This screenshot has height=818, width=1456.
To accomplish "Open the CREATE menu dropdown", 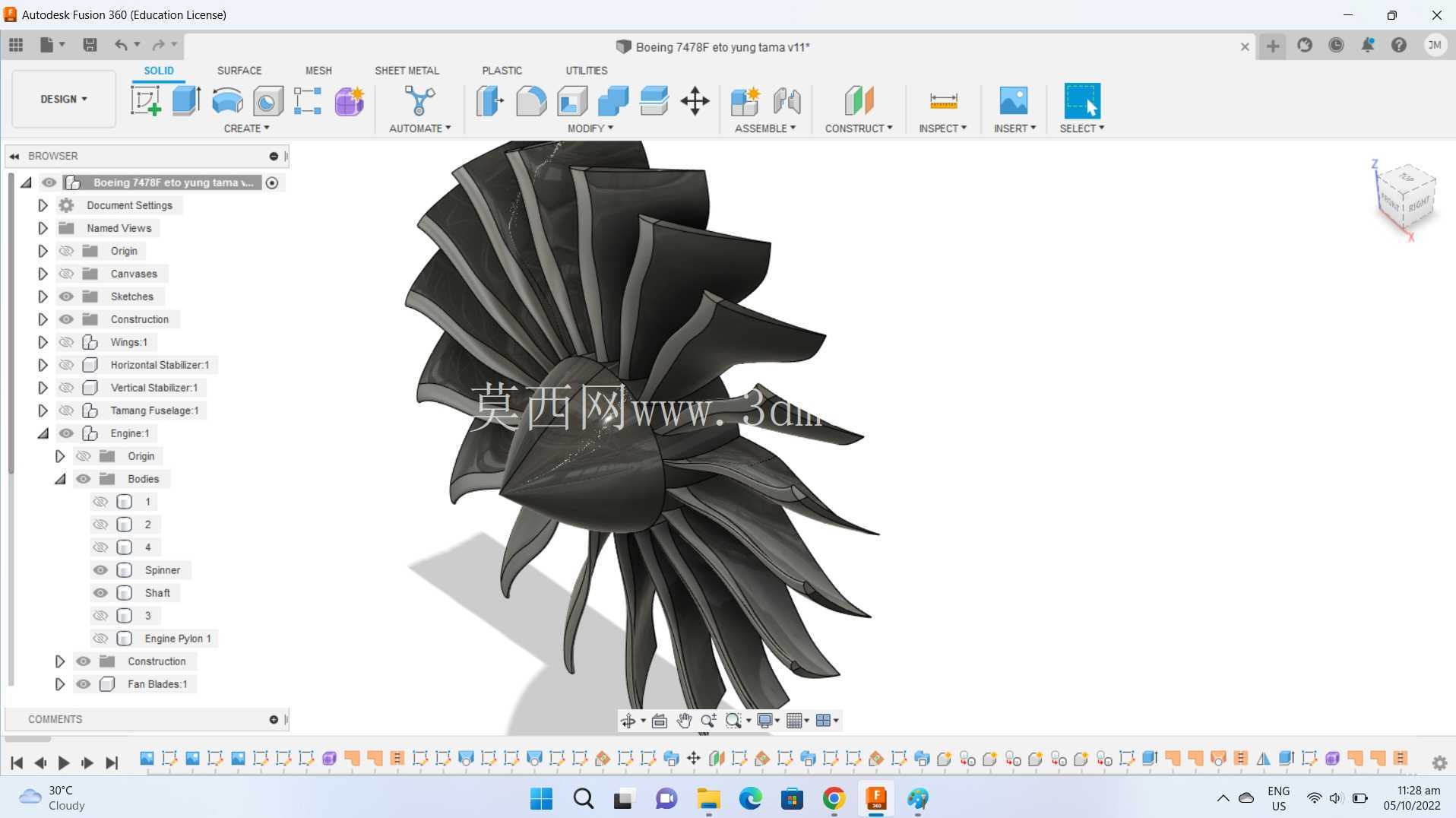I will [x=246, y=128].
